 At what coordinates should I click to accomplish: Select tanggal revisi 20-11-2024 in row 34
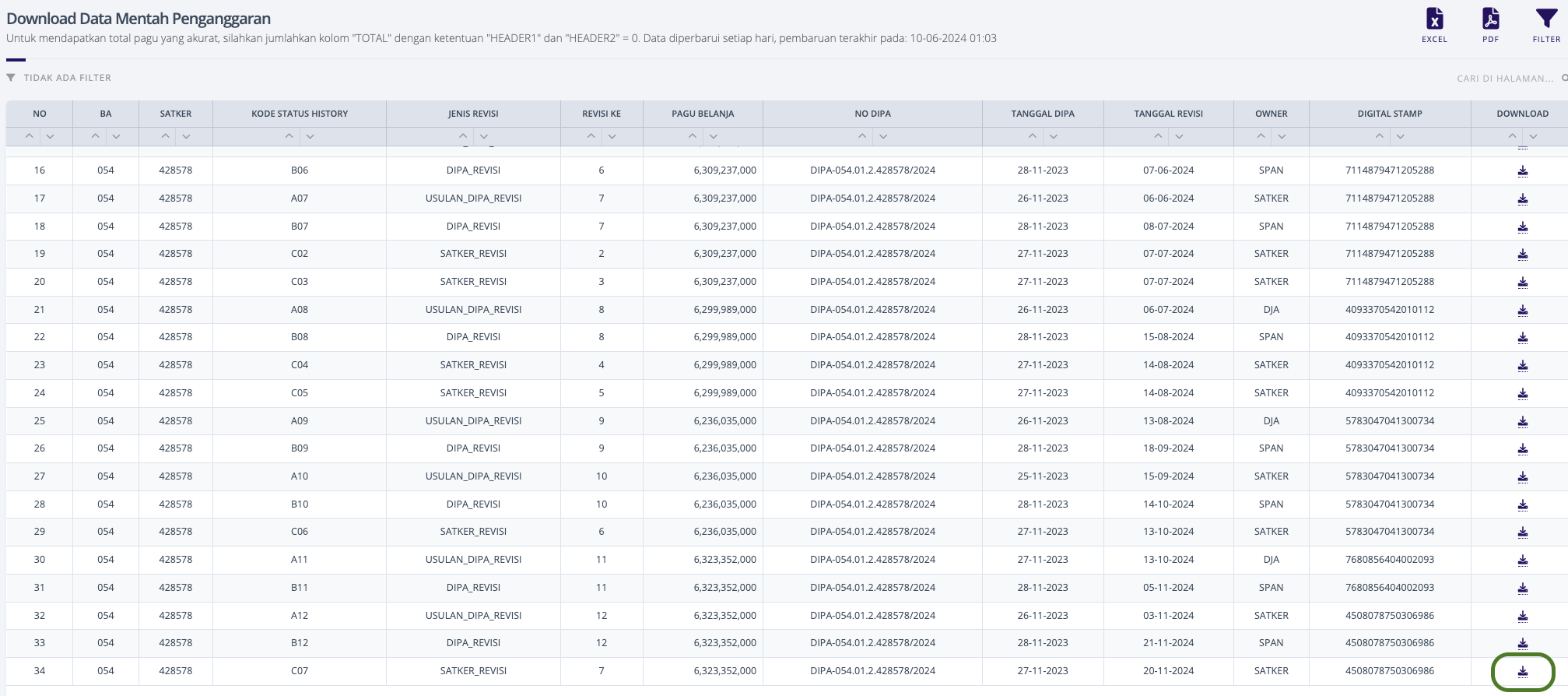click(1168, 671)
